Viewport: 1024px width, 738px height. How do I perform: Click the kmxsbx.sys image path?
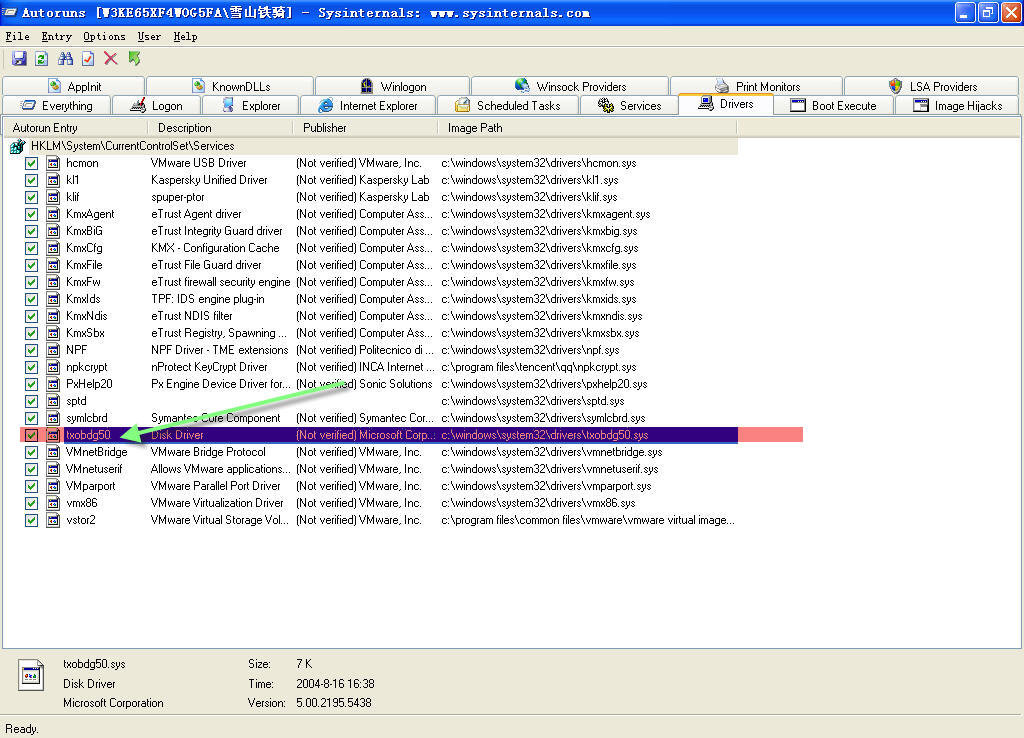tap(540, 333)
